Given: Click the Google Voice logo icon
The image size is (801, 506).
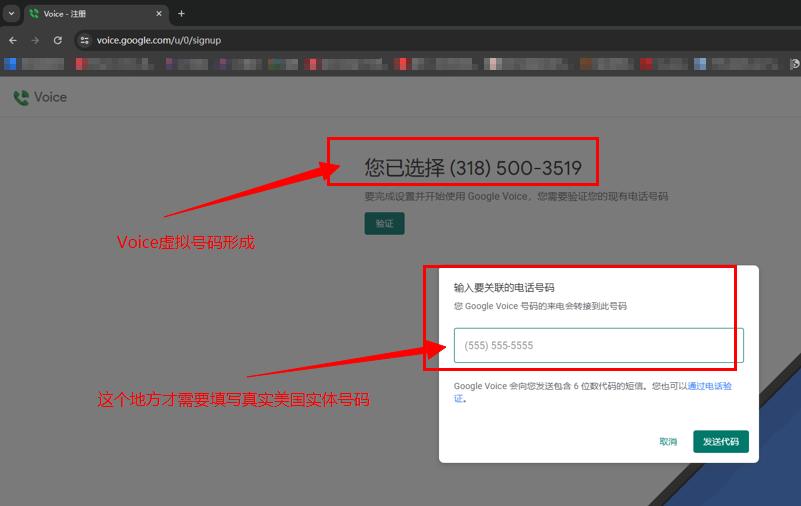Looking at the screenshot, I should (x=21, y=98).
